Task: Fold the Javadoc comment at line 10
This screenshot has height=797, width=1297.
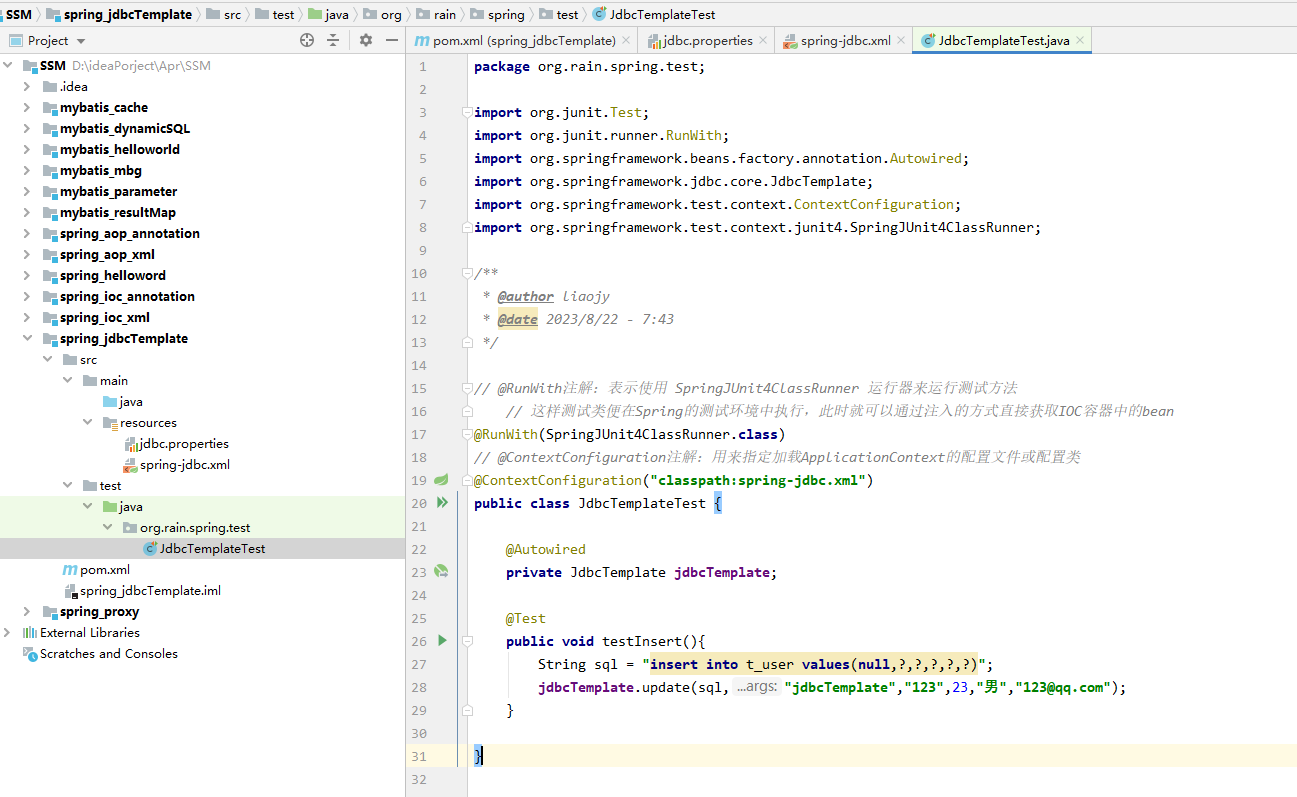Action: pyautogui.click(x=467, y=273)
